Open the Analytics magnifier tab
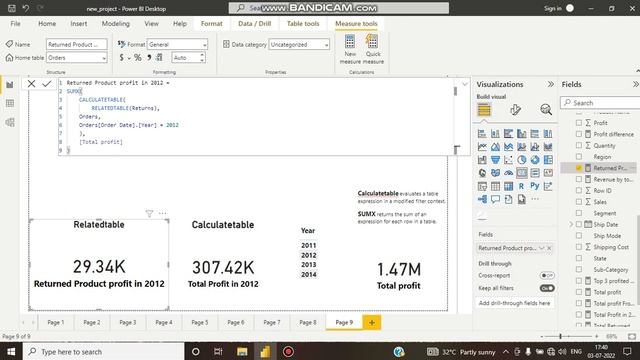Screen dimensions: 640x360 [x=546, y=110]
